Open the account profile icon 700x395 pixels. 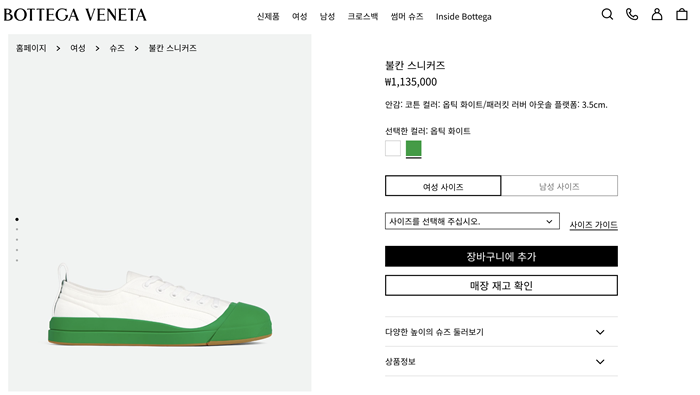pos(657,14)
